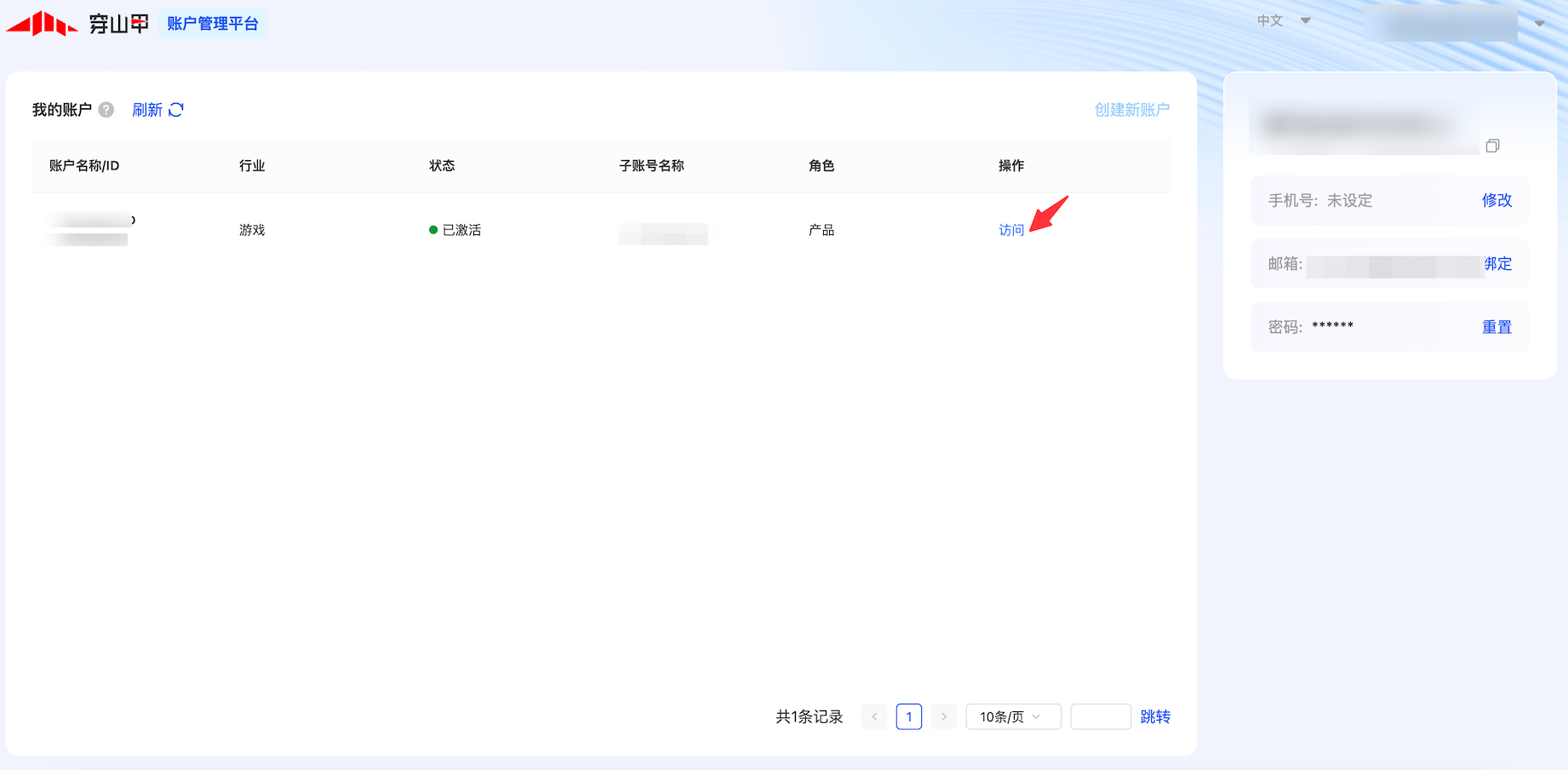Copy the user ID using copy icon
This screenshot has width=1568, height=770.
1492,146
